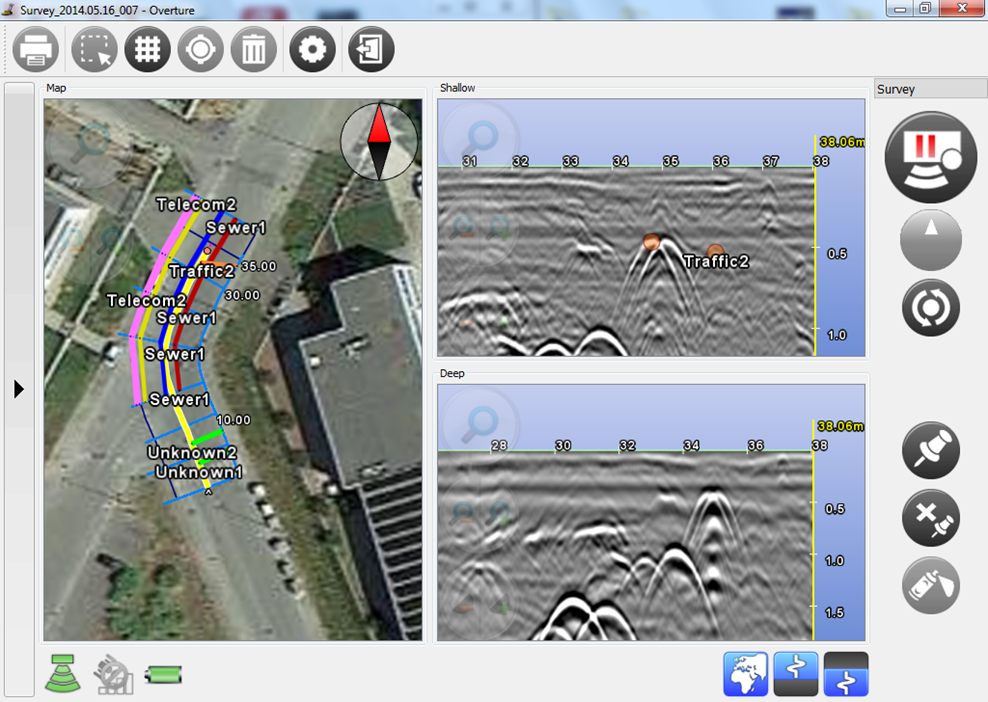Viewport: 988px width, 702px height.
Task: Click the remove pin marker button
Action: pos(931,518)
